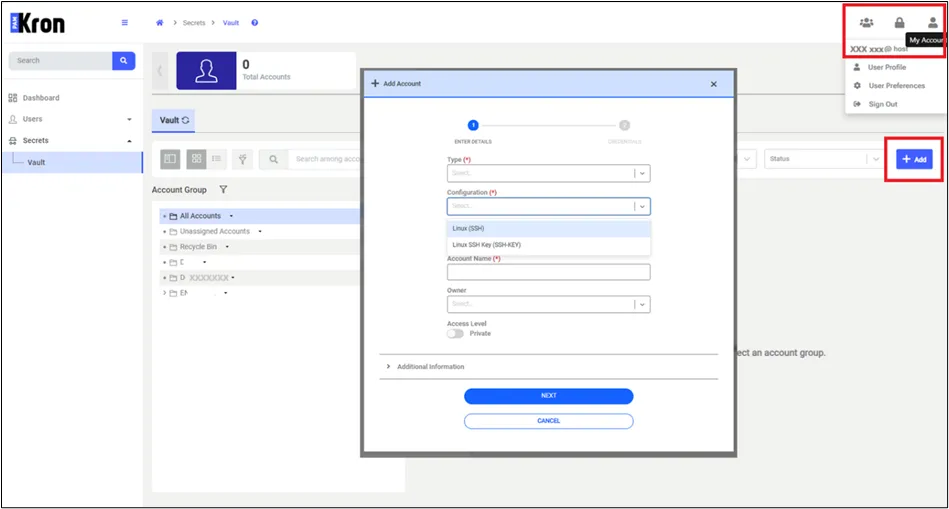Click the hierarchy tree toolbar icon
Image resolution: width=949 pixels, height=509 pixels.
coord(242,159)
